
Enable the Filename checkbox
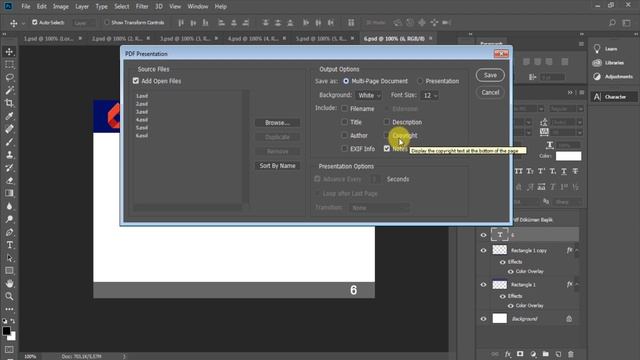click(344, 109)
